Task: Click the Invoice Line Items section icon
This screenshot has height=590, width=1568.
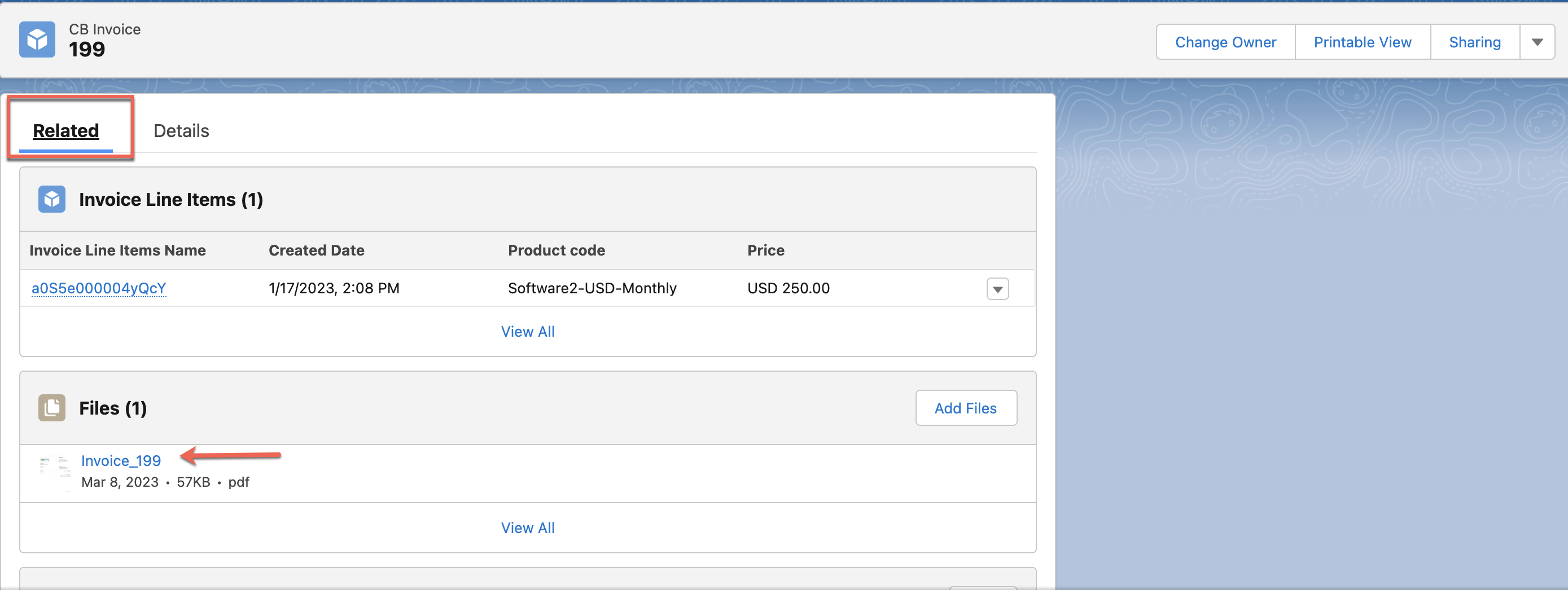Action: point(52,200)
